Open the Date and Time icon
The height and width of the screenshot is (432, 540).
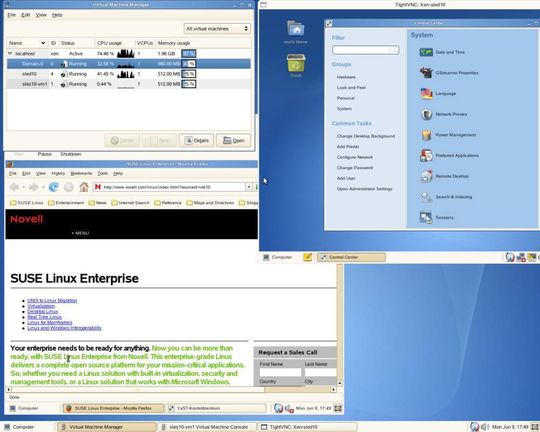tap(443, 52)
